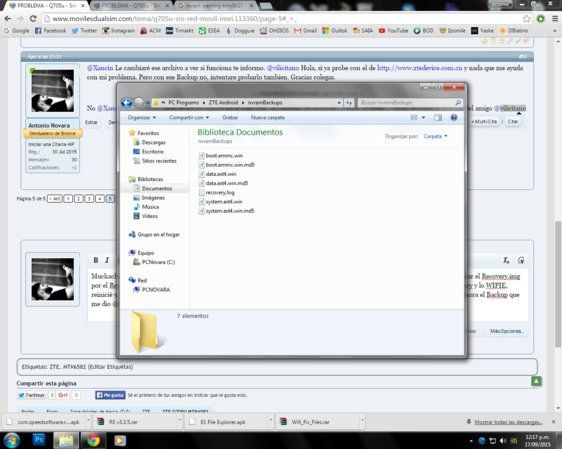Click the ztedevice.com.cn link in the post
The image size is (562, 449).
click(419, 68)
